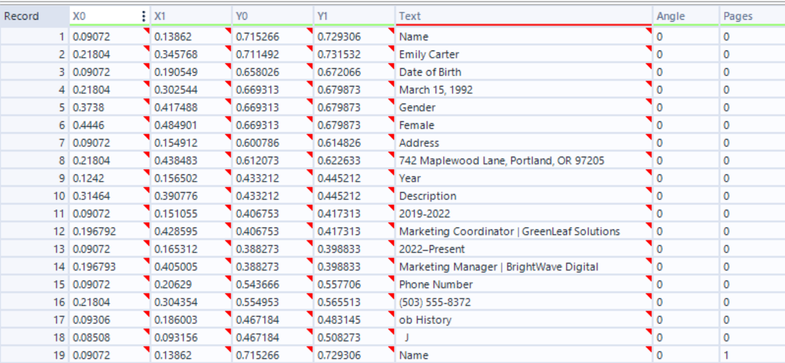
Task: Open the X0 column options menu
Action: [x=144, y=17]
